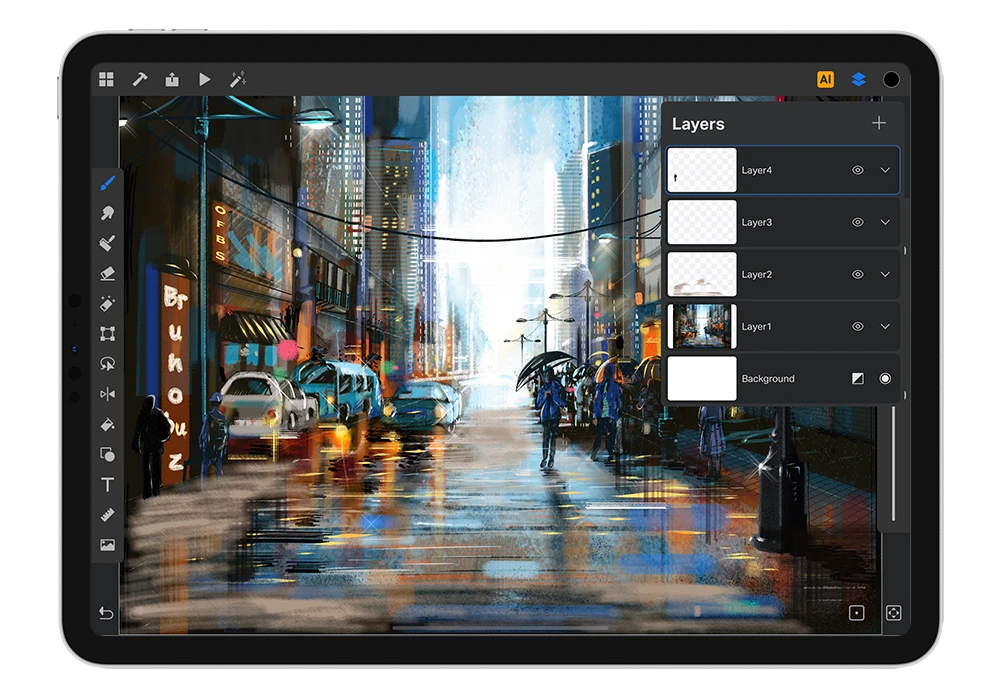Open the hammer tools menu
1000x697 pixels.
[139, 79]
